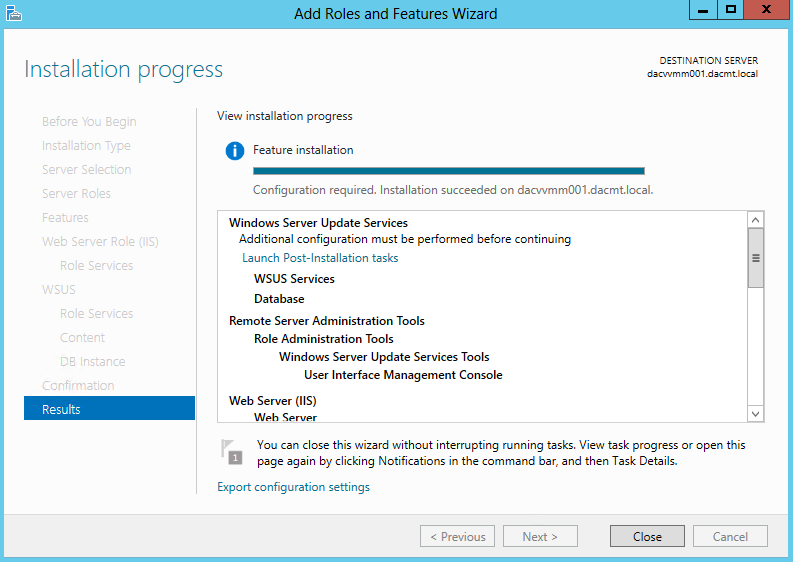Select Confirmation step in the sidebar
Screen dimensions: 793x562
point(78,385)
